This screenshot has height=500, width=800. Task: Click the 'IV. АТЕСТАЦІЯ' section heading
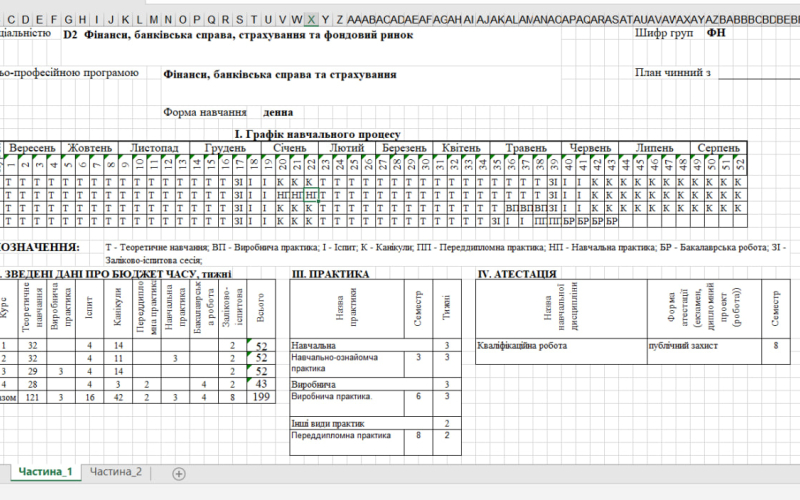[517, 274]
